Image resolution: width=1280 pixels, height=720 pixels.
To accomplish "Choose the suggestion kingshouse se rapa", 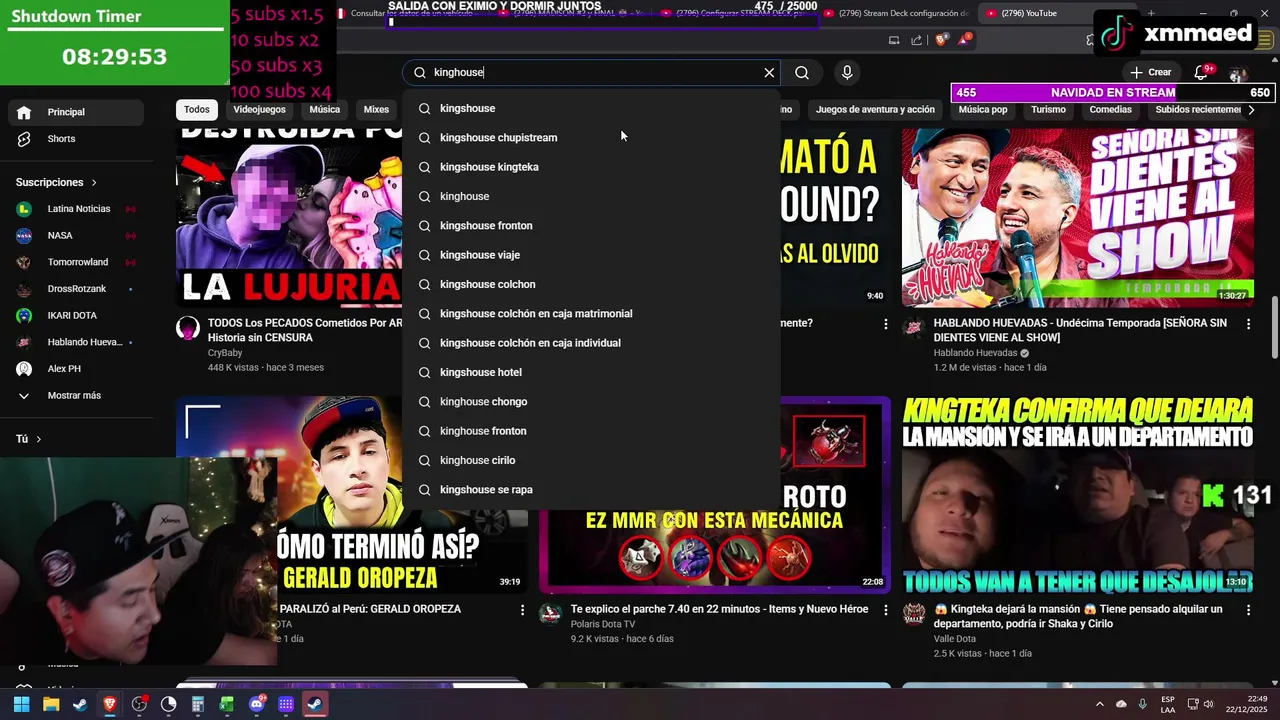I will click(x=591, y=490).
